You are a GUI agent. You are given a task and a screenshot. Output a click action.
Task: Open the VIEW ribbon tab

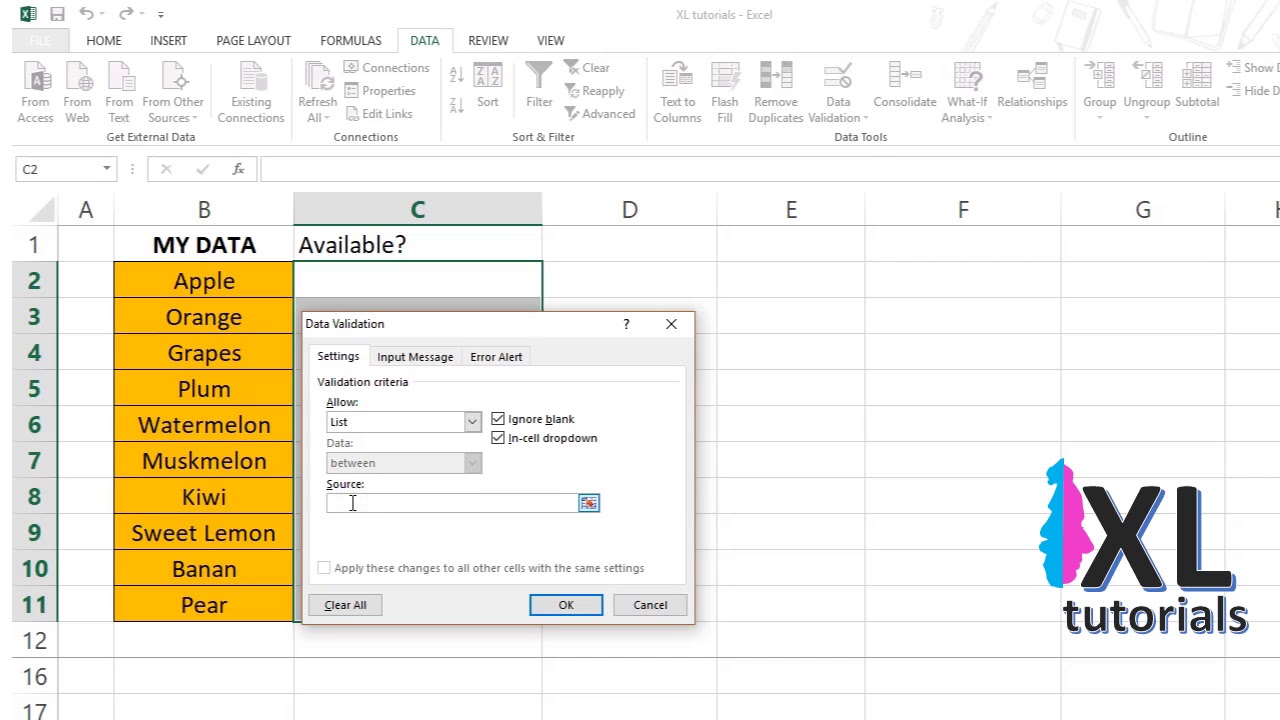[x=550, y=41]
